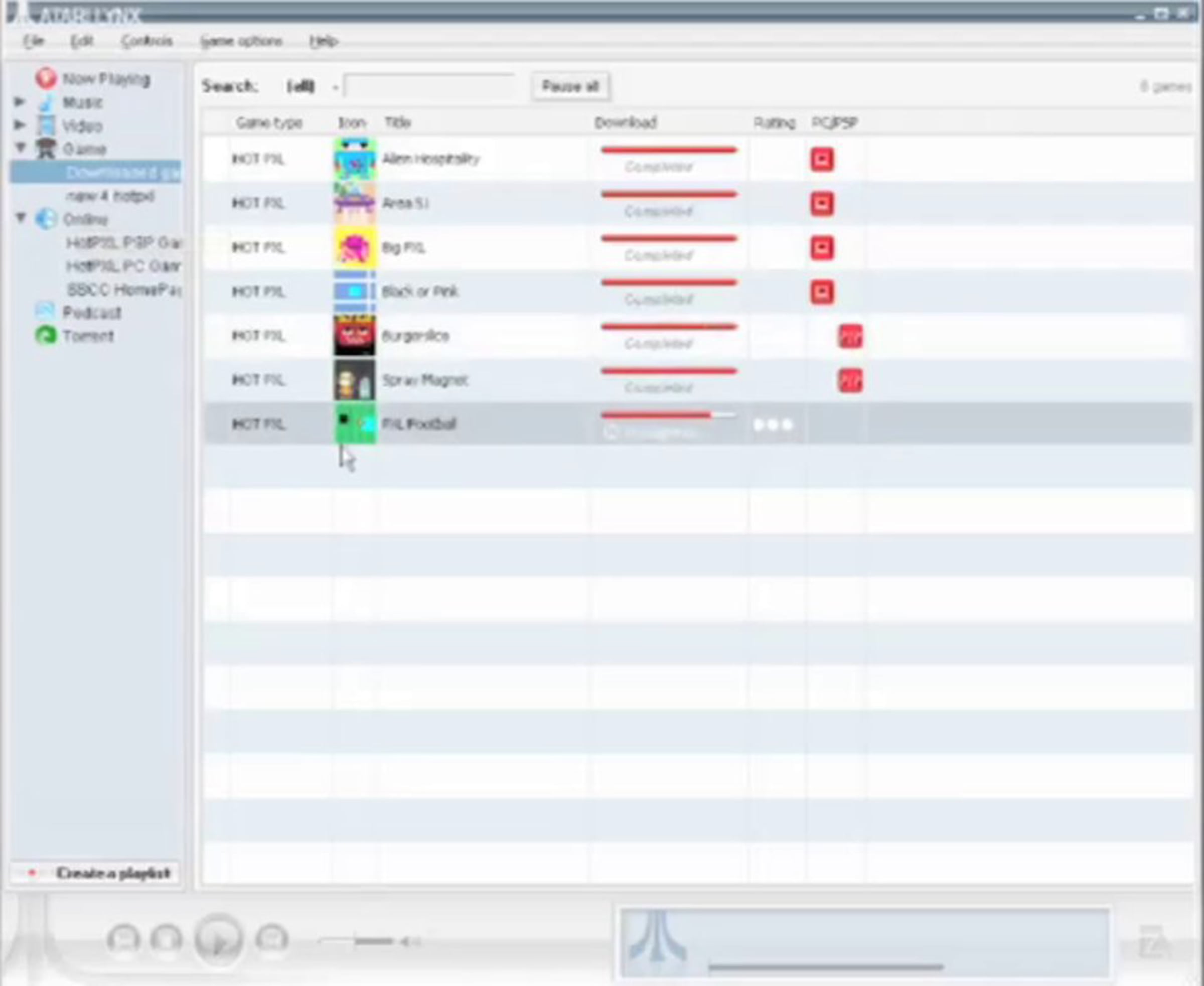Click the Play button in player controls
This screenshot has width=1204, height=986.
(219, 939)
